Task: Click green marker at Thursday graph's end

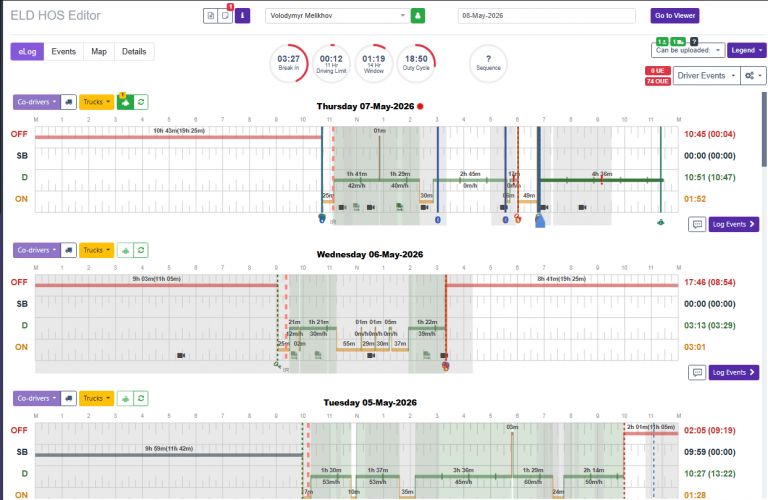Action: pos(661,222)
